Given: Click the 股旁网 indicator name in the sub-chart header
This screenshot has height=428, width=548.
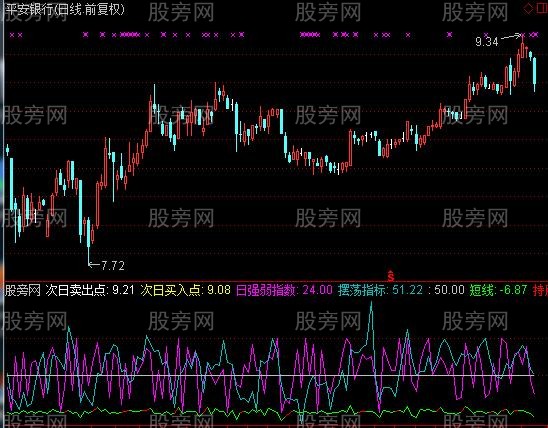Looking at the screenshot, I should tap(23, 290).
